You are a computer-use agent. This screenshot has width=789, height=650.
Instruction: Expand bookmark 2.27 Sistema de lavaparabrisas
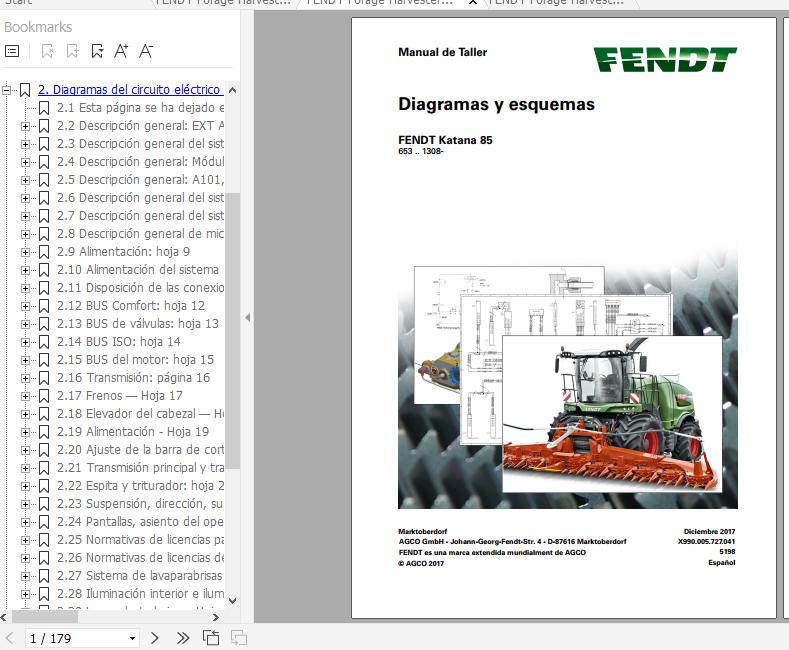[x=25, y=577]
